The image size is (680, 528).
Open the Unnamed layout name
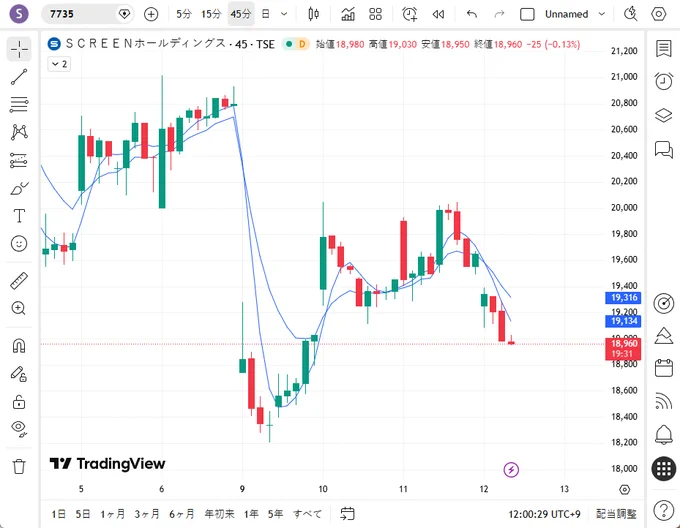(x=566, y=14)
